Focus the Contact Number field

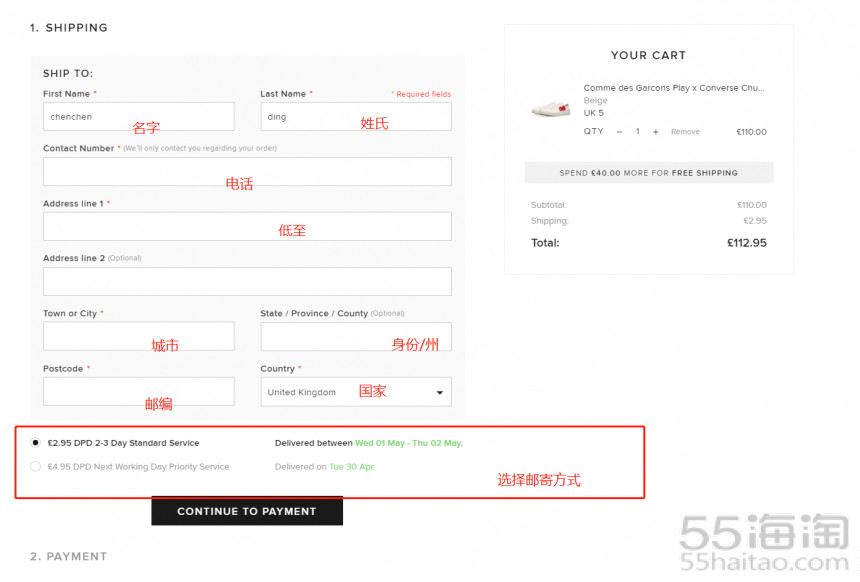pos(247,172)
